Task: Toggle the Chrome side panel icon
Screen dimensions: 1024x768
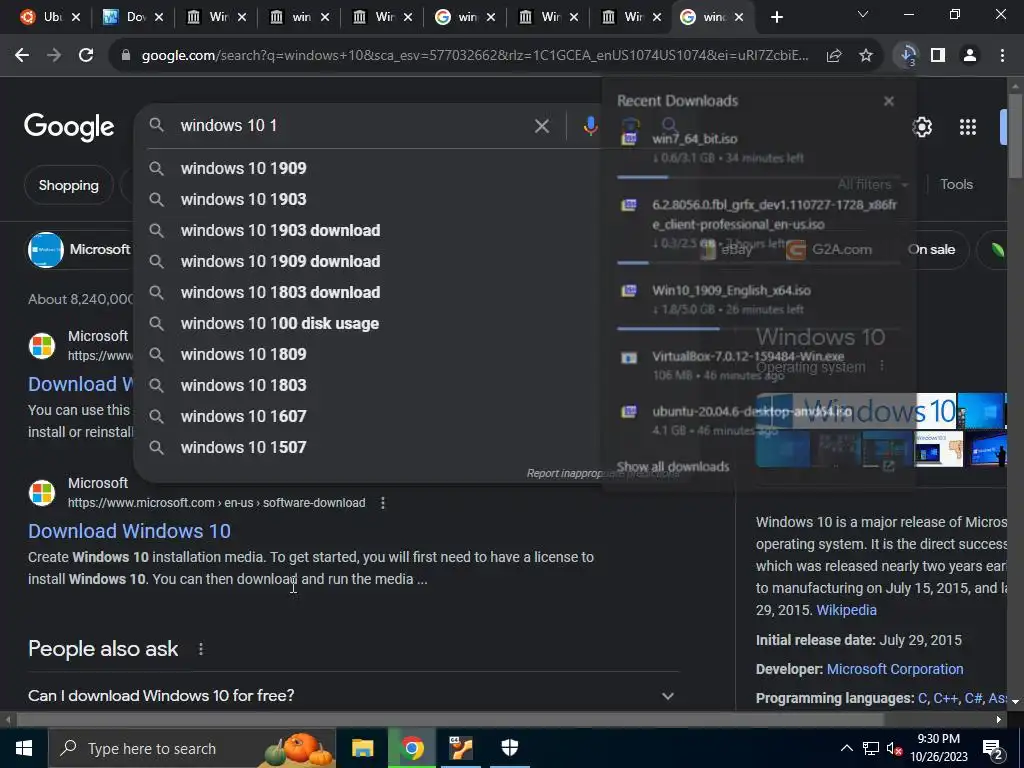Action: (938, 56)
